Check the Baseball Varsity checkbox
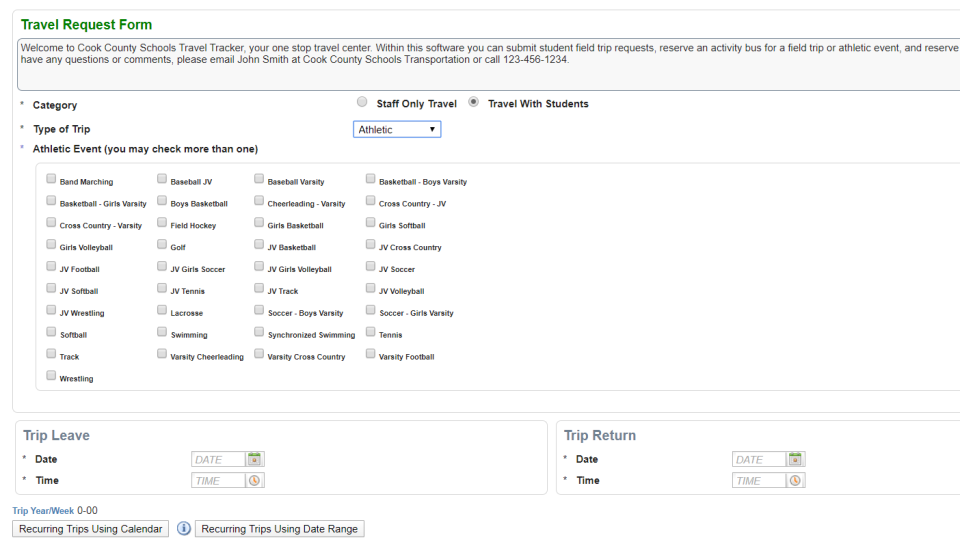The image size is (960, 542). [259, 179]
